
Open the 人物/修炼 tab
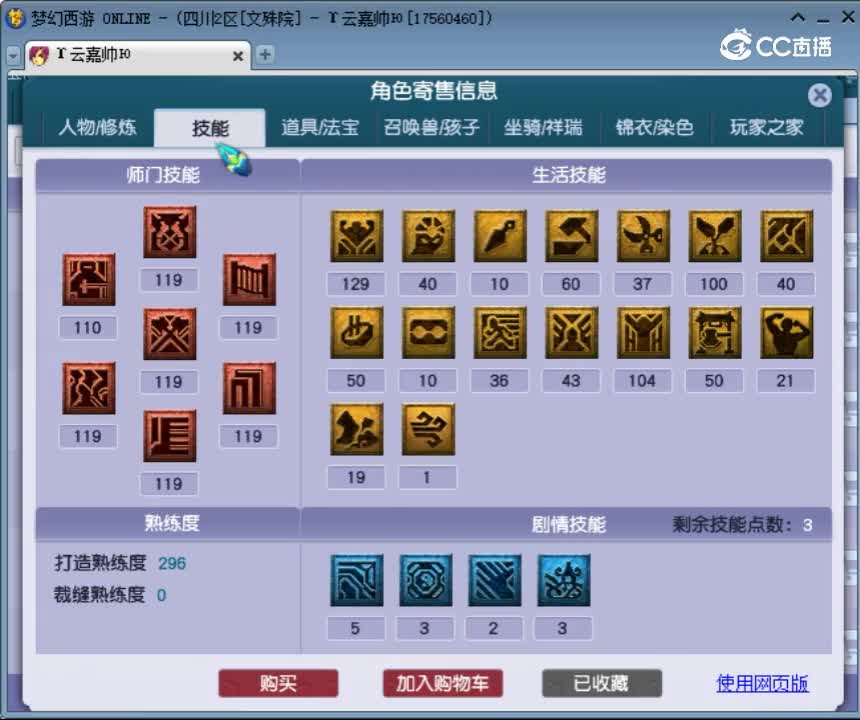click(97, 128)
